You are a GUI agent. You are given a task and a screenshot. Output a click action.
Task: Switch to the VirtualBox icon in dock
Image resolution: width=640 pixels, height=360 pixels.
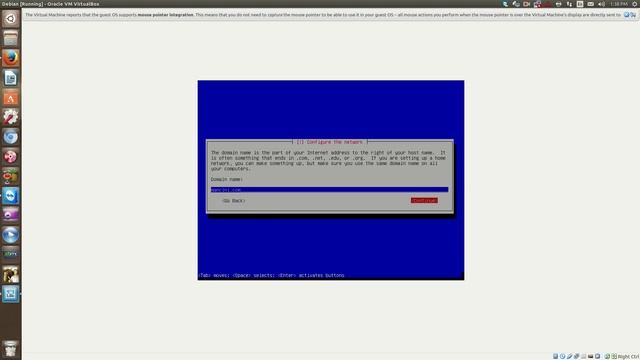pyautogui.click(x=11, y=294)
